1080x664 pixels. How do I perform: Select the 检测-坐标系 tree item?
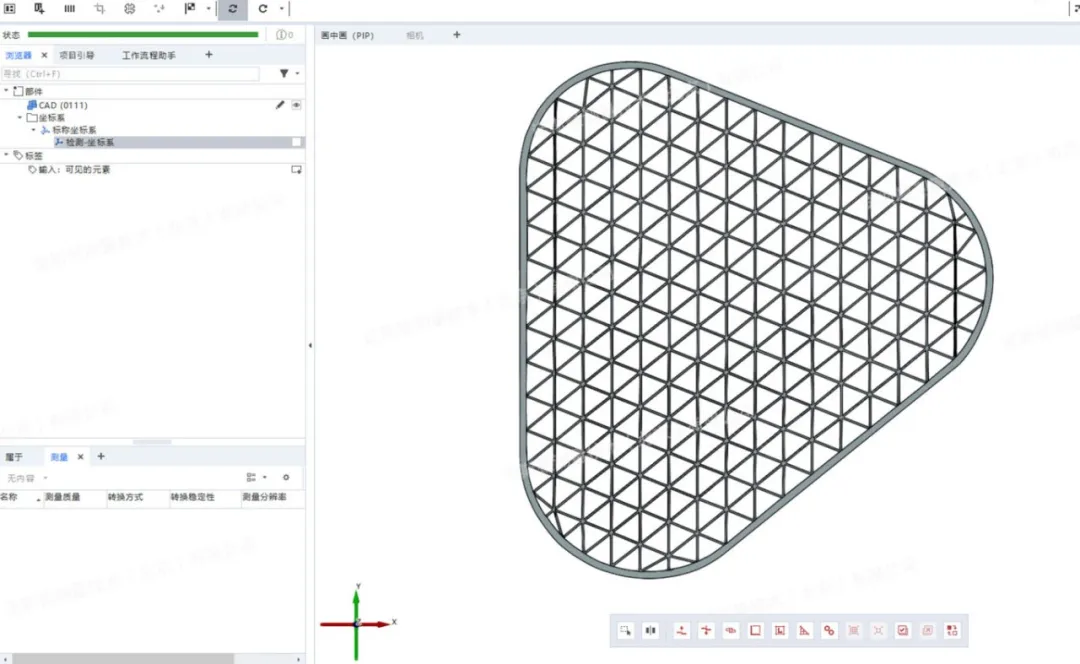tap(90, 143)
